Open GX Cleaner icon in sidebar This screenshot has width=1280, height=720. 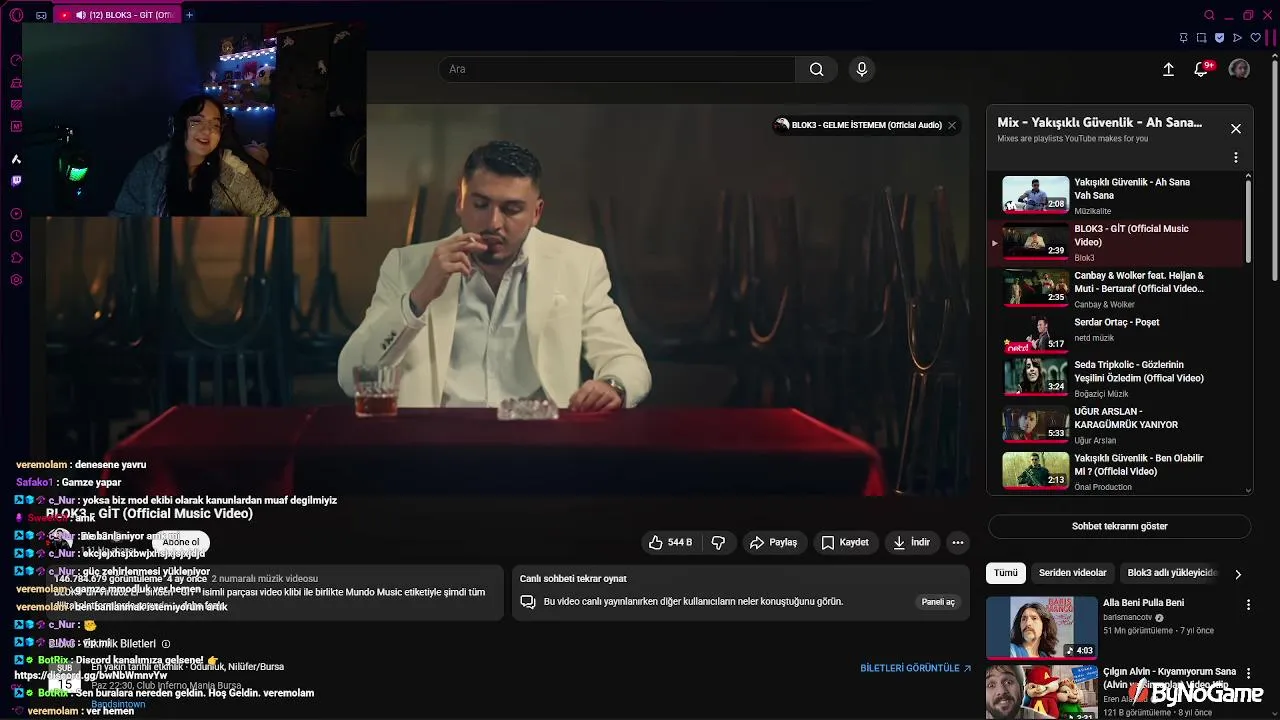(x=16, y=82)
